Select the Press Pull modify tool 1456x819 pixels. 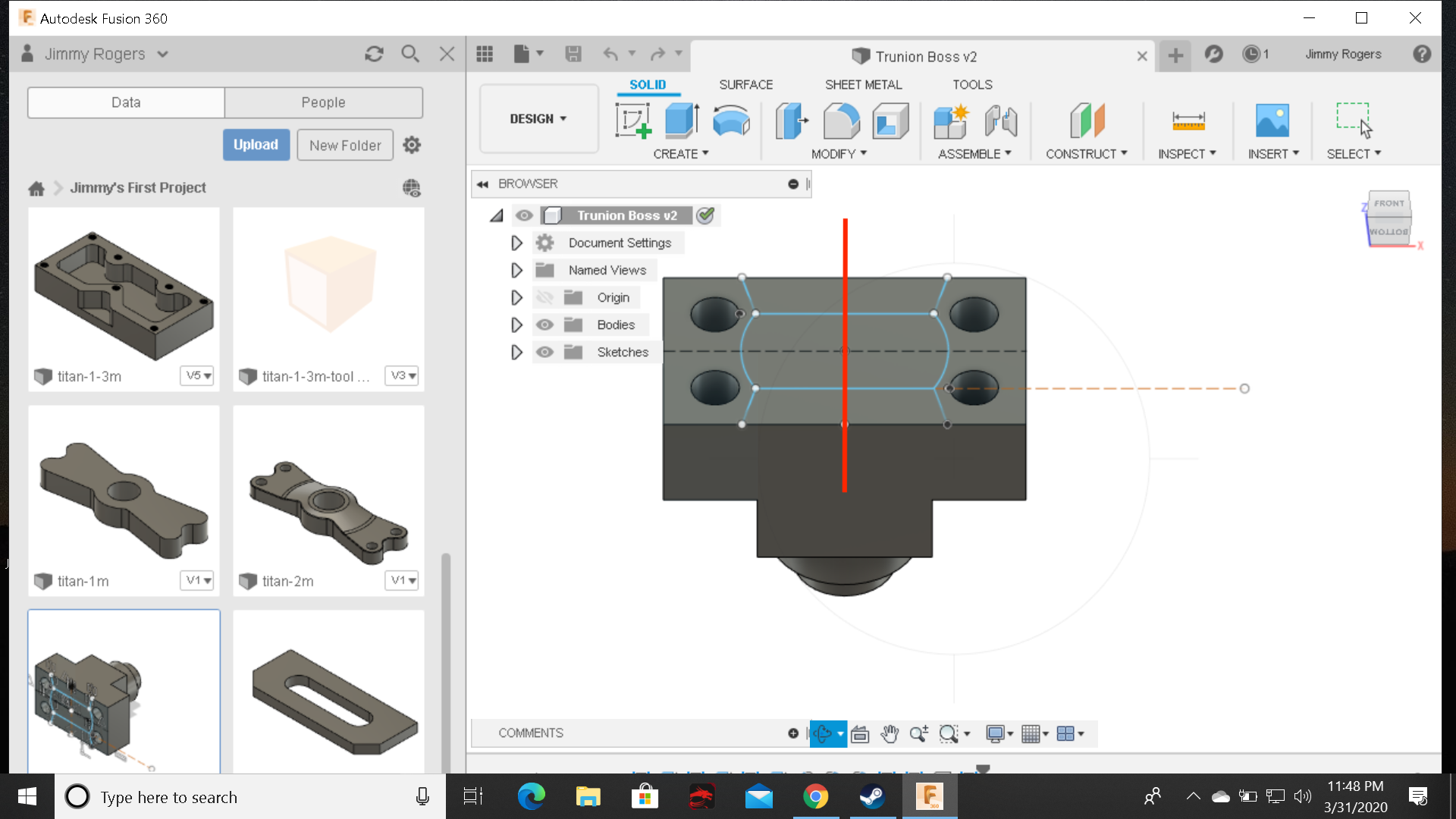[x=791, y=121]
